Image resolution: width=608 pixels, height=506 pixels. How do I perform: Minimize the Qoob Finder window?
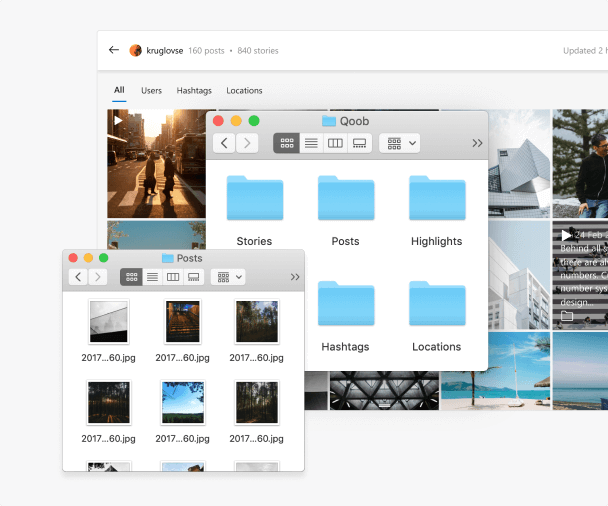(x=236, y=121)
